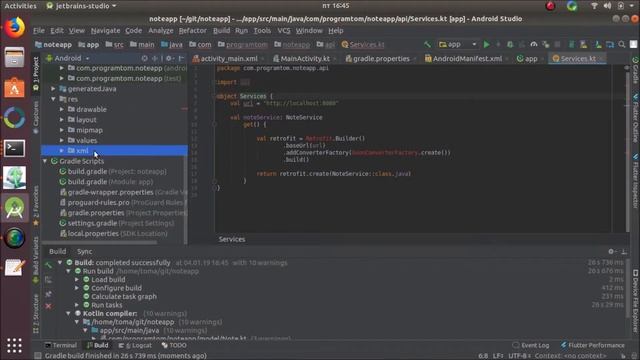Screen dimensions: 640x360
Task: Collapse the Kotlin compiler node
Action: (x=69, y=313)
